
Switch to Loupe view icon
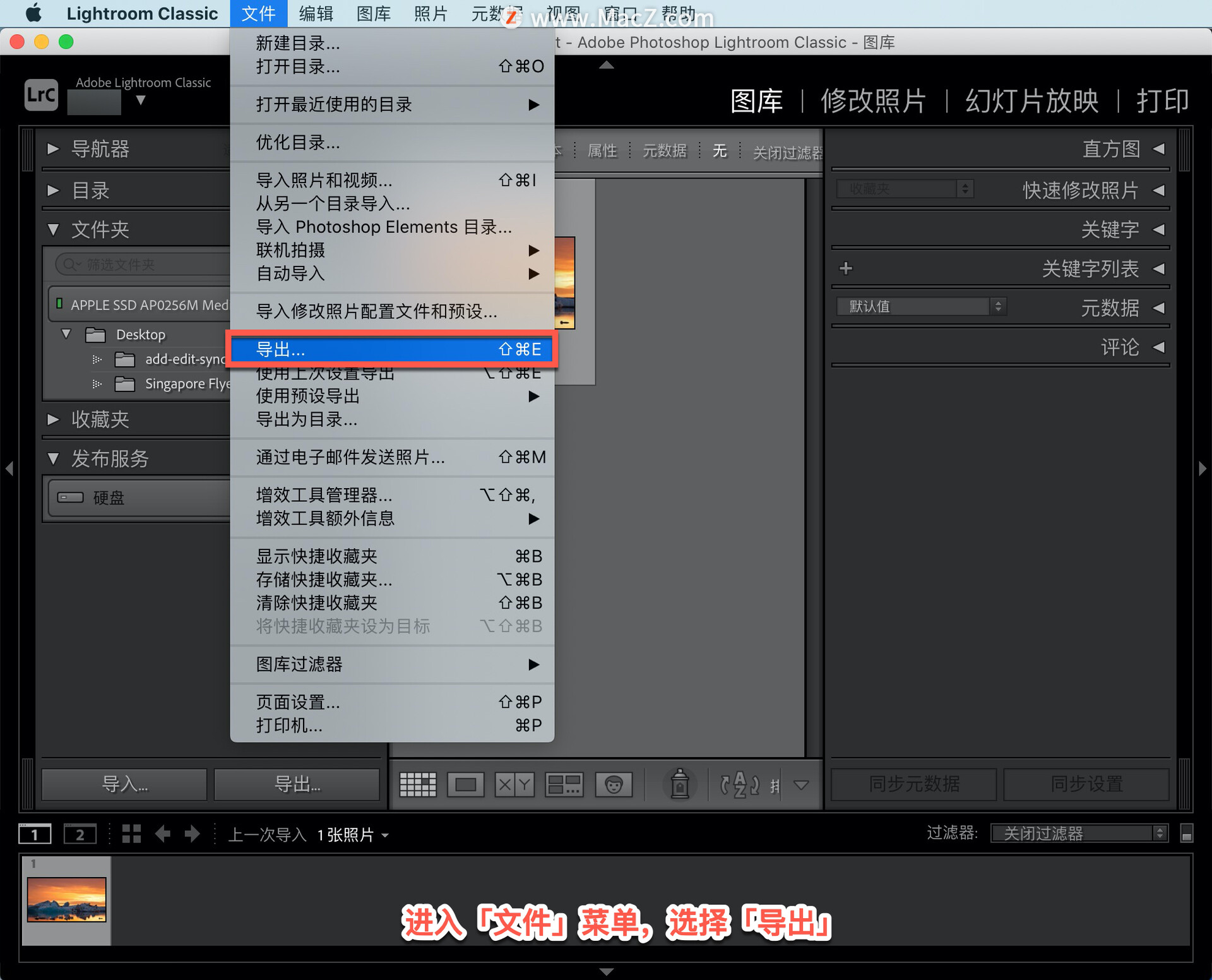[x=465, y=785]
